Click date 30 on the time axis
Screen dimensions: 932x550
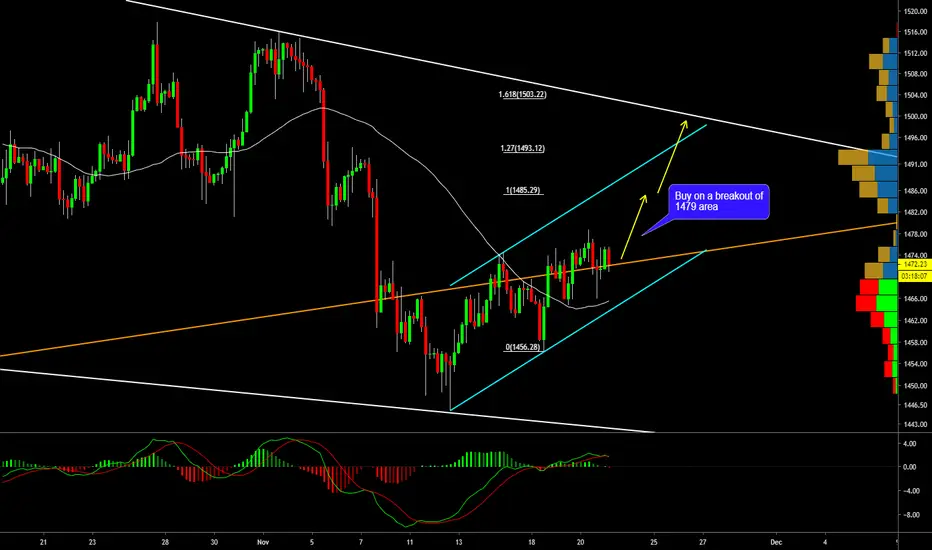click(214, 542)
